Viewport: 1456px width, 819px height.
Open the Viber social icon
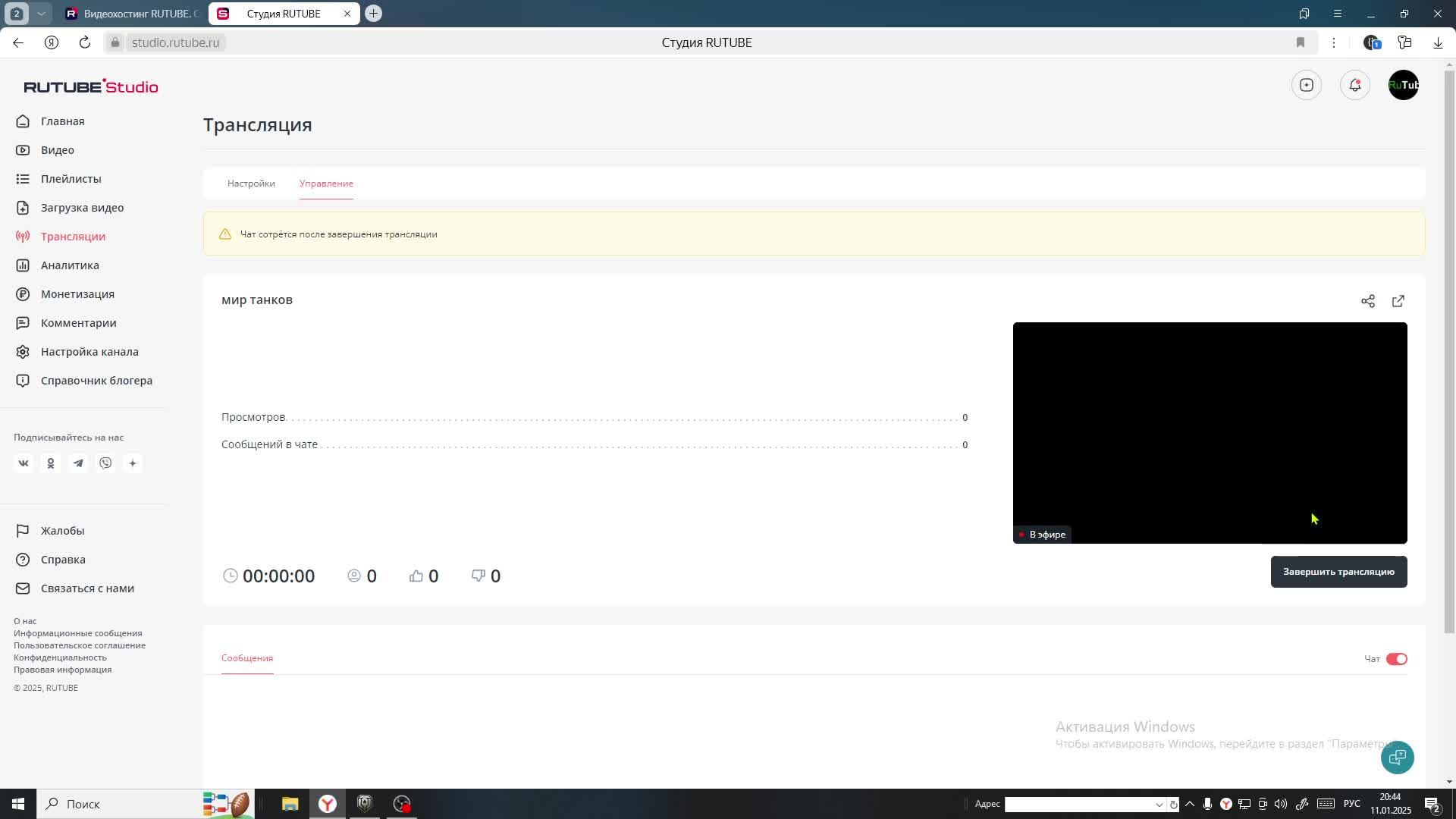[105, 463]
